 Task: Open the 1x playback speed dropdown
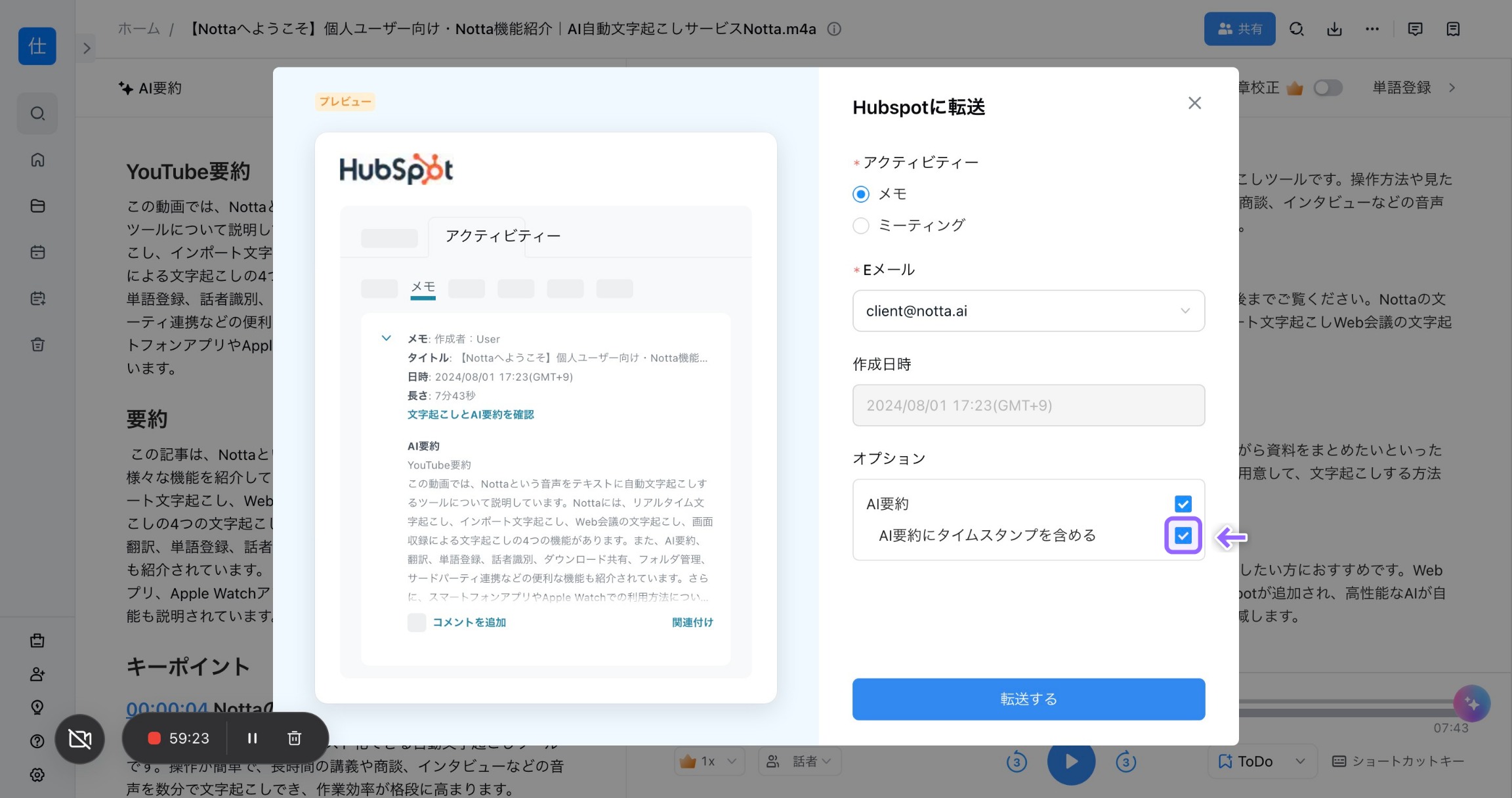click(x=709, y=761)
